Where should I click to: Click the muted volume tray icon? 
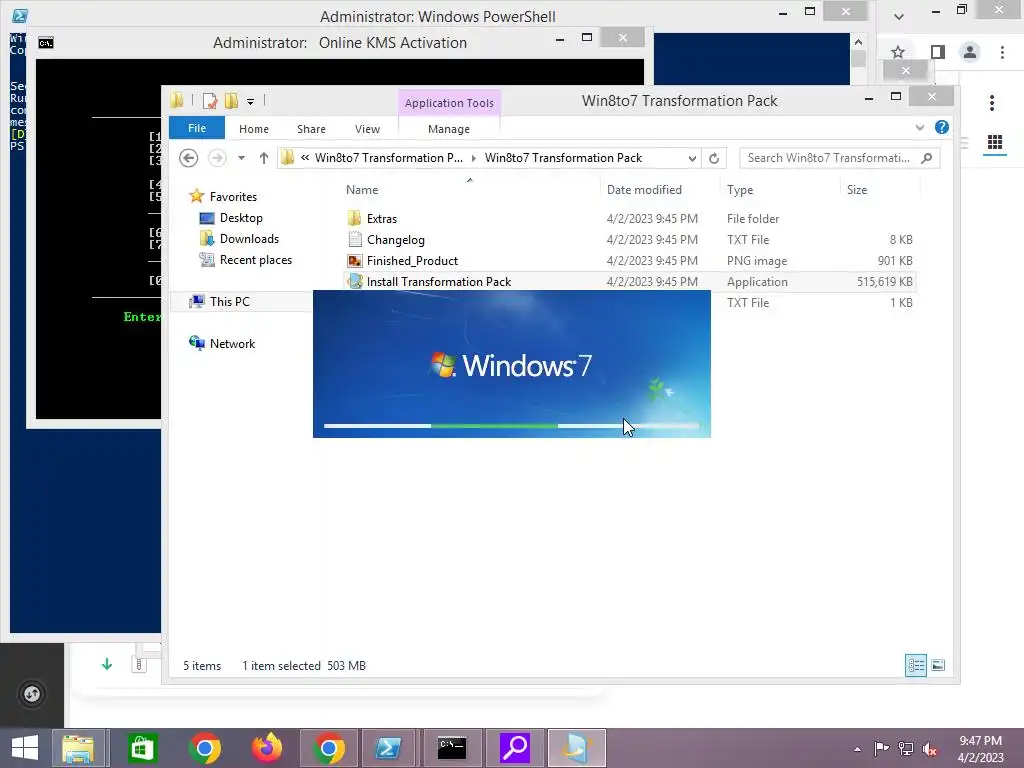pos(929,749)
